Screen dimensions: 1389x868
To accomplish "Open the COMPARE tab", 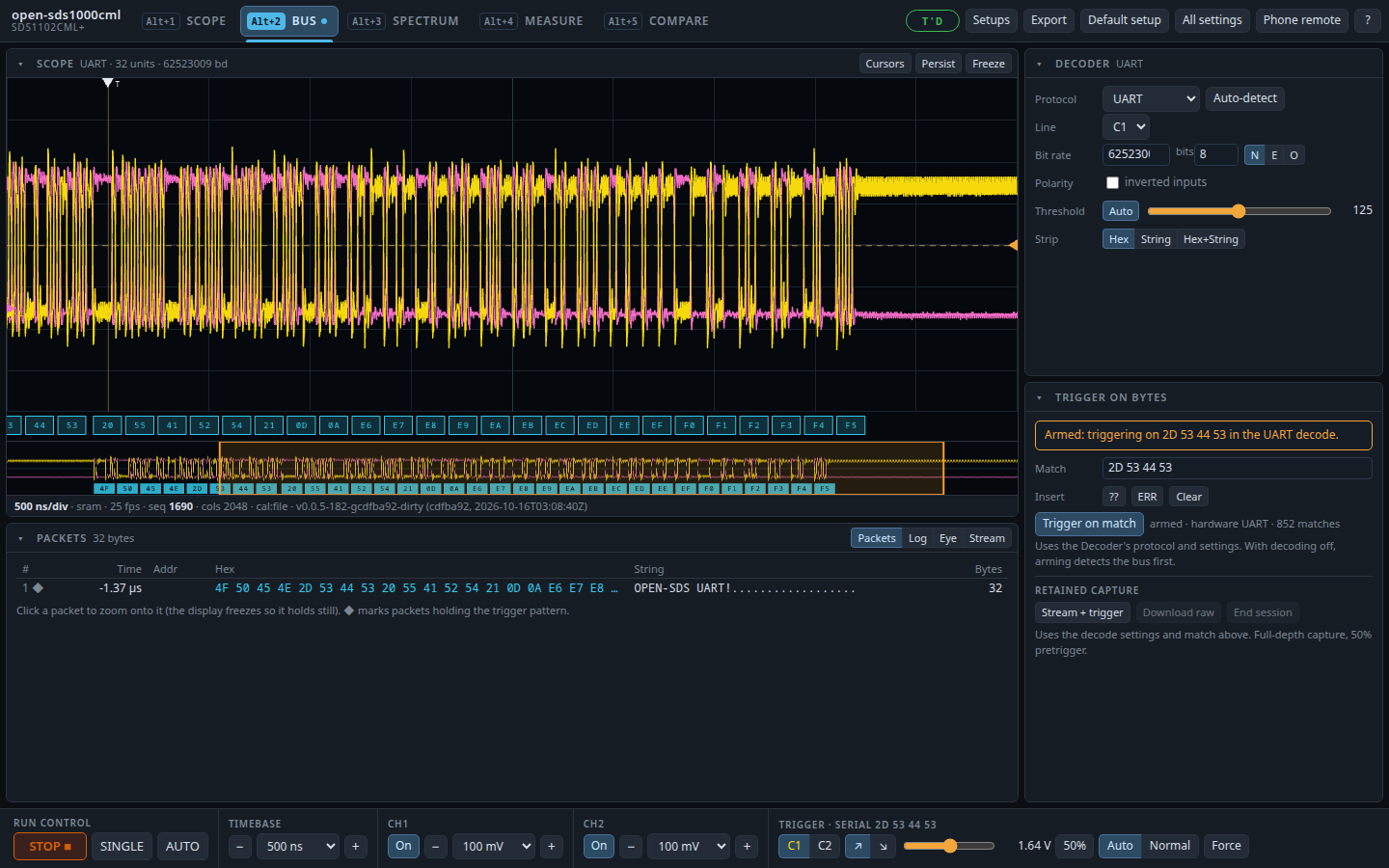I will coord(656,20).
